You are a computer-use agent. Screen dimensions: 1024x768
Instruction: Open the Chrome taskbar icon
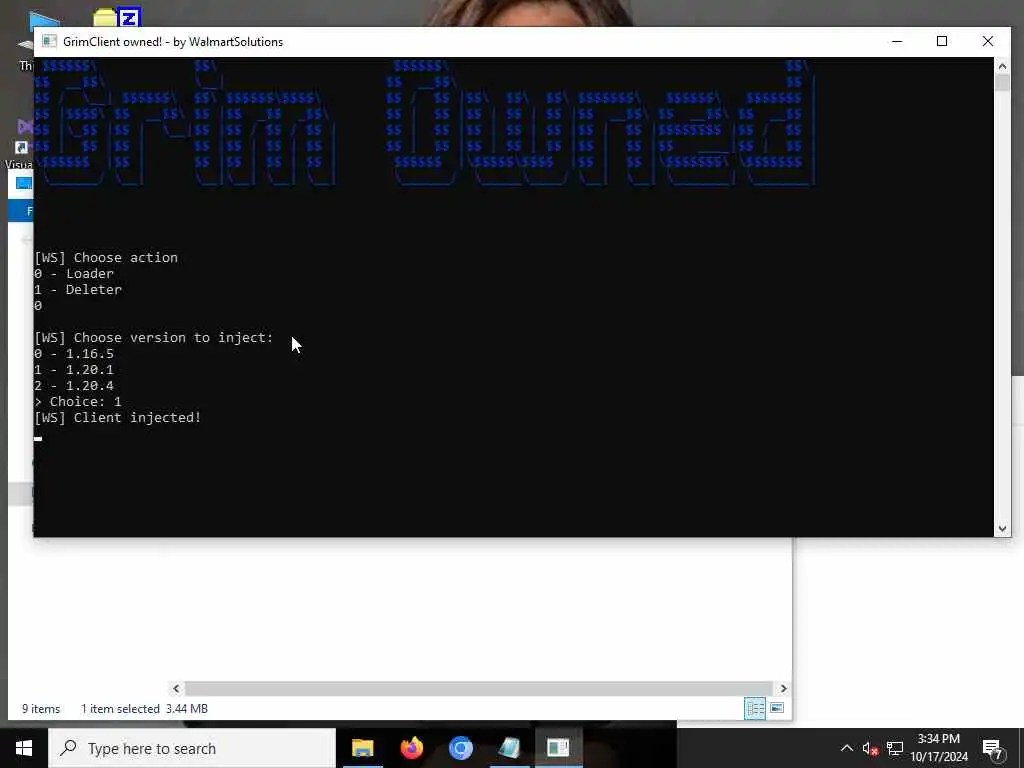[460, 748]
